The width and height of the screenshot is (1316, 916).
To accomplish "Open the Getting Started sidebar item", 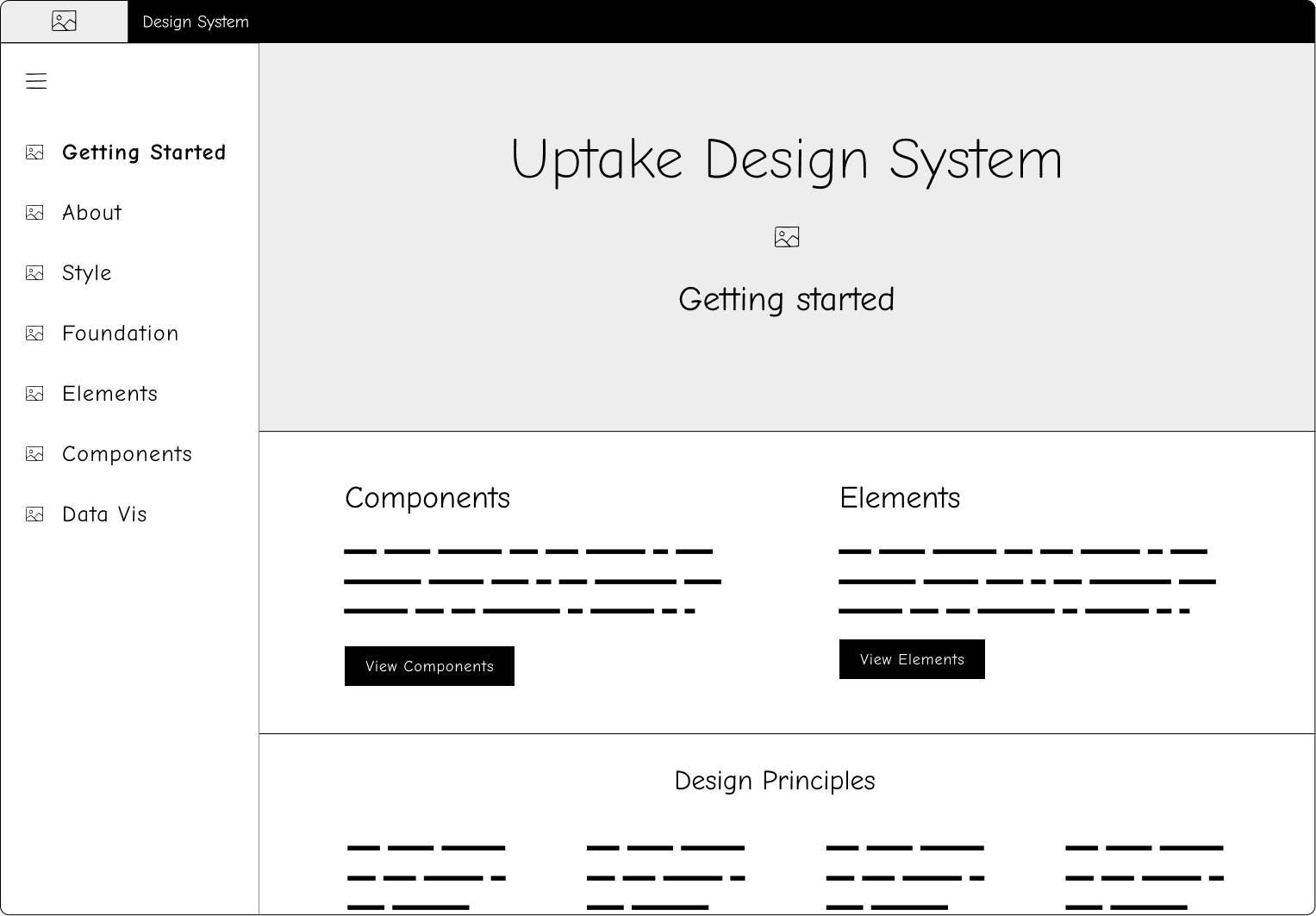I will point(144,153).
